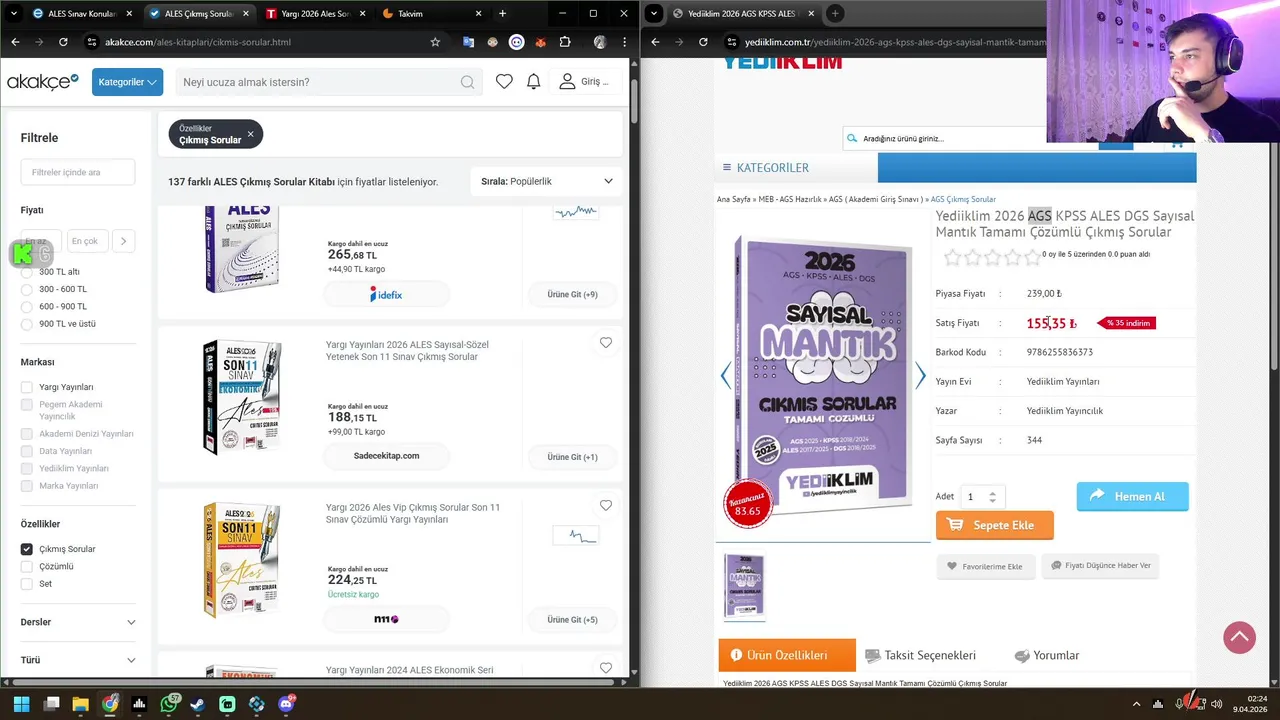
Task: Remove the Çıkmış Sorular filter chip
Action: (250, 134)
